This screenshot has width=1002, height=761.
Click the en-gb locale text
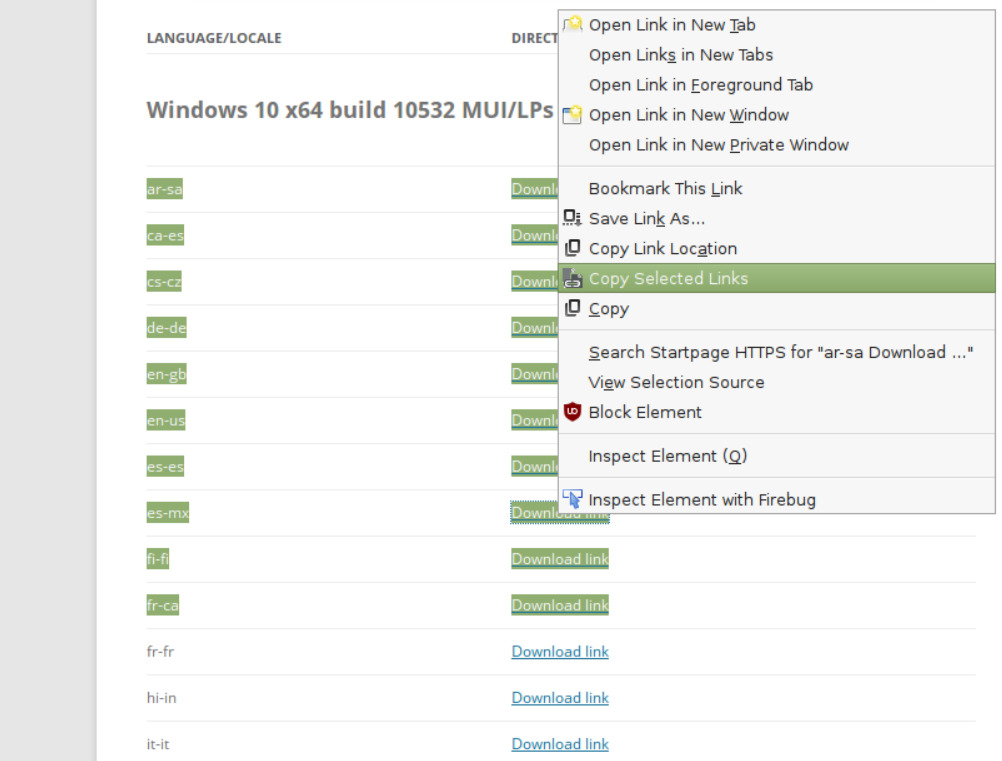click(166, 374)
